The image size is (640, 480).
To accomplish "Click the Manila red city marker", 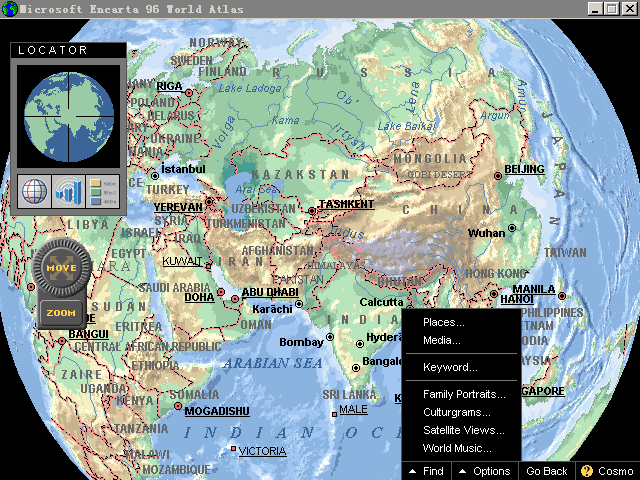I will pos(562,296).
